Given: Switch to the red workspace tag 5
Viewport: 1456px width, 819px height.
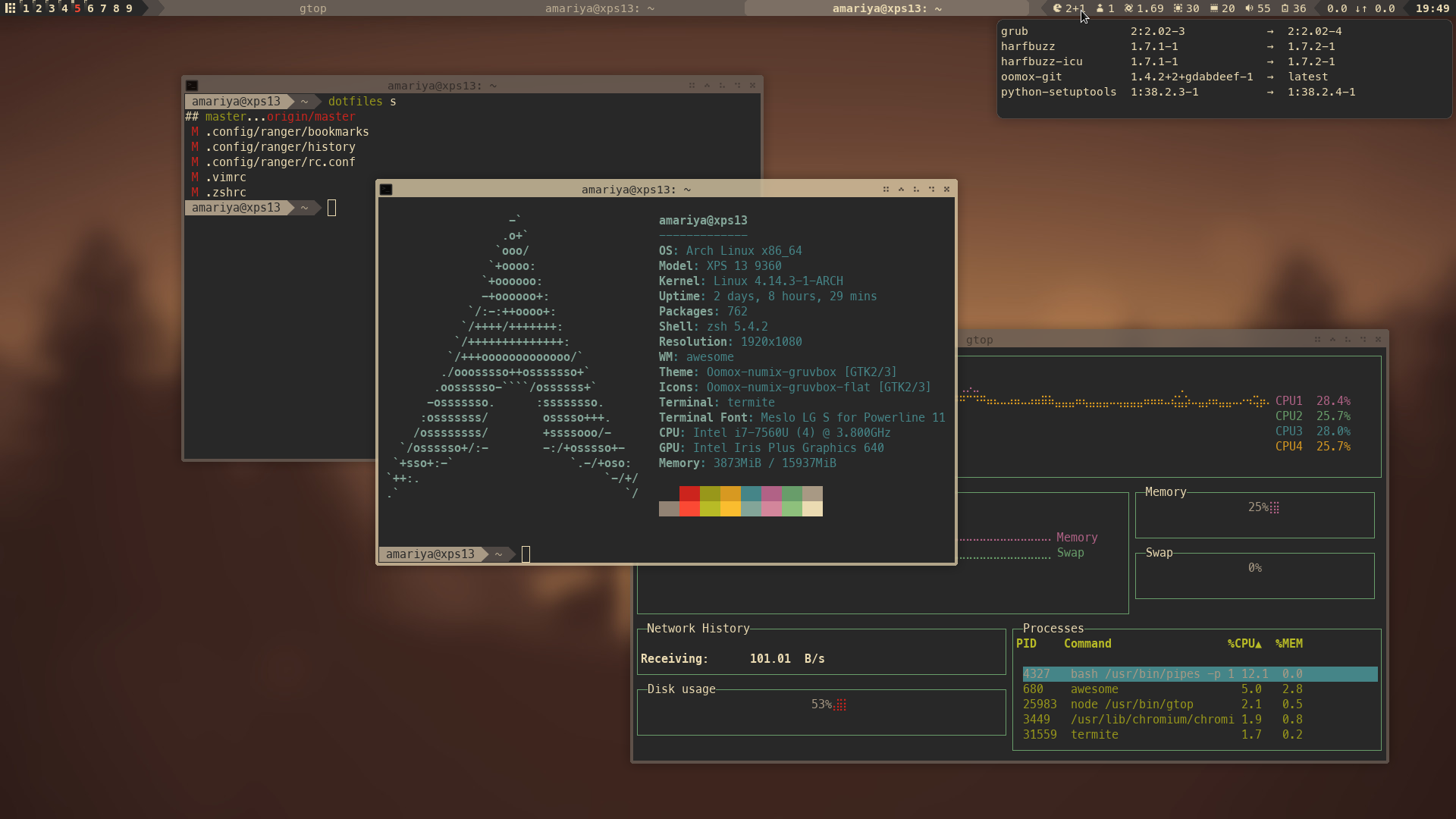Looking at the screenshot, I should (x=77, y=8).
